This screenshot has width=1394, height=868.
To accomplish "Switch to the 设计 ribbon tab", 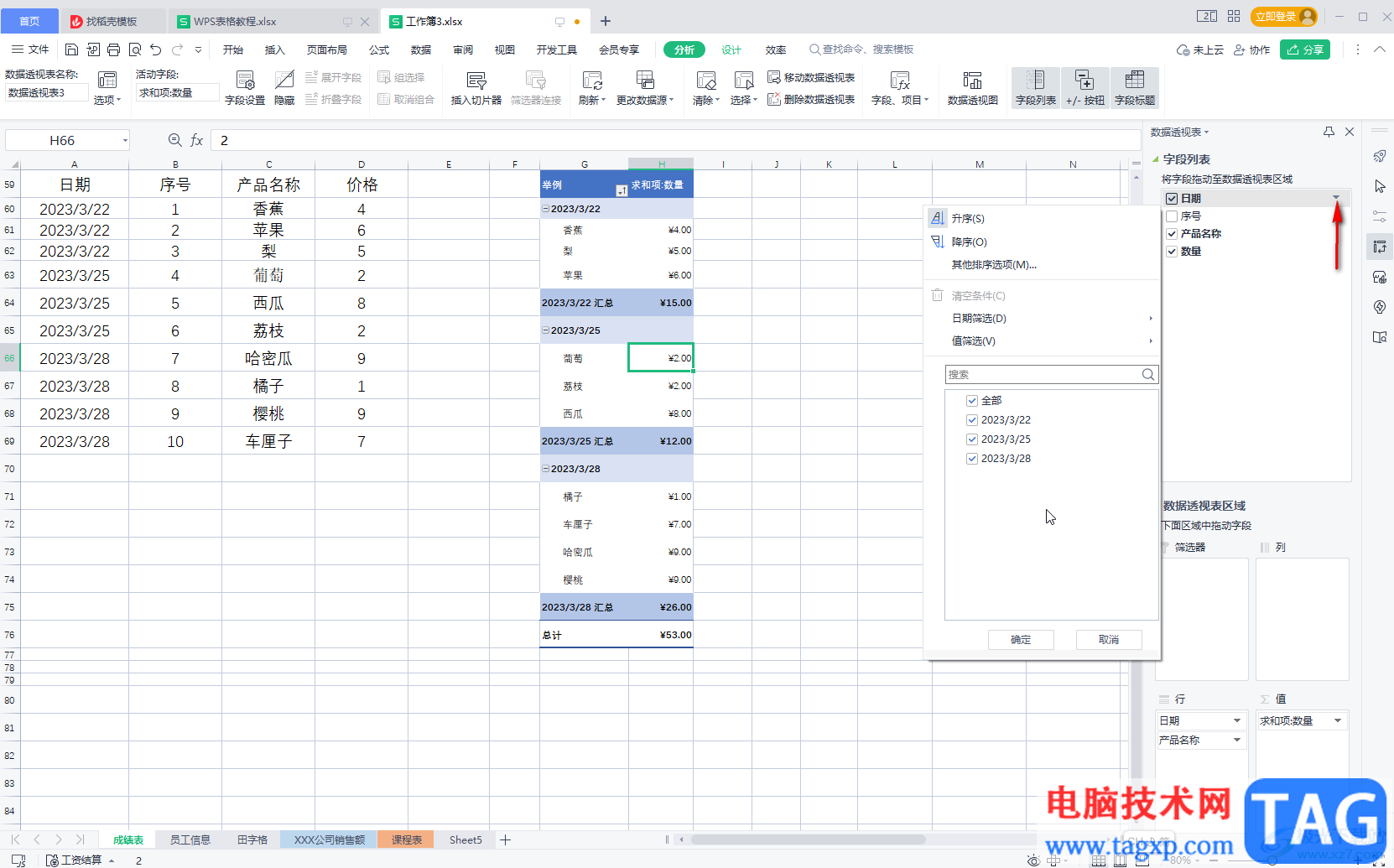I will point(731,49).
